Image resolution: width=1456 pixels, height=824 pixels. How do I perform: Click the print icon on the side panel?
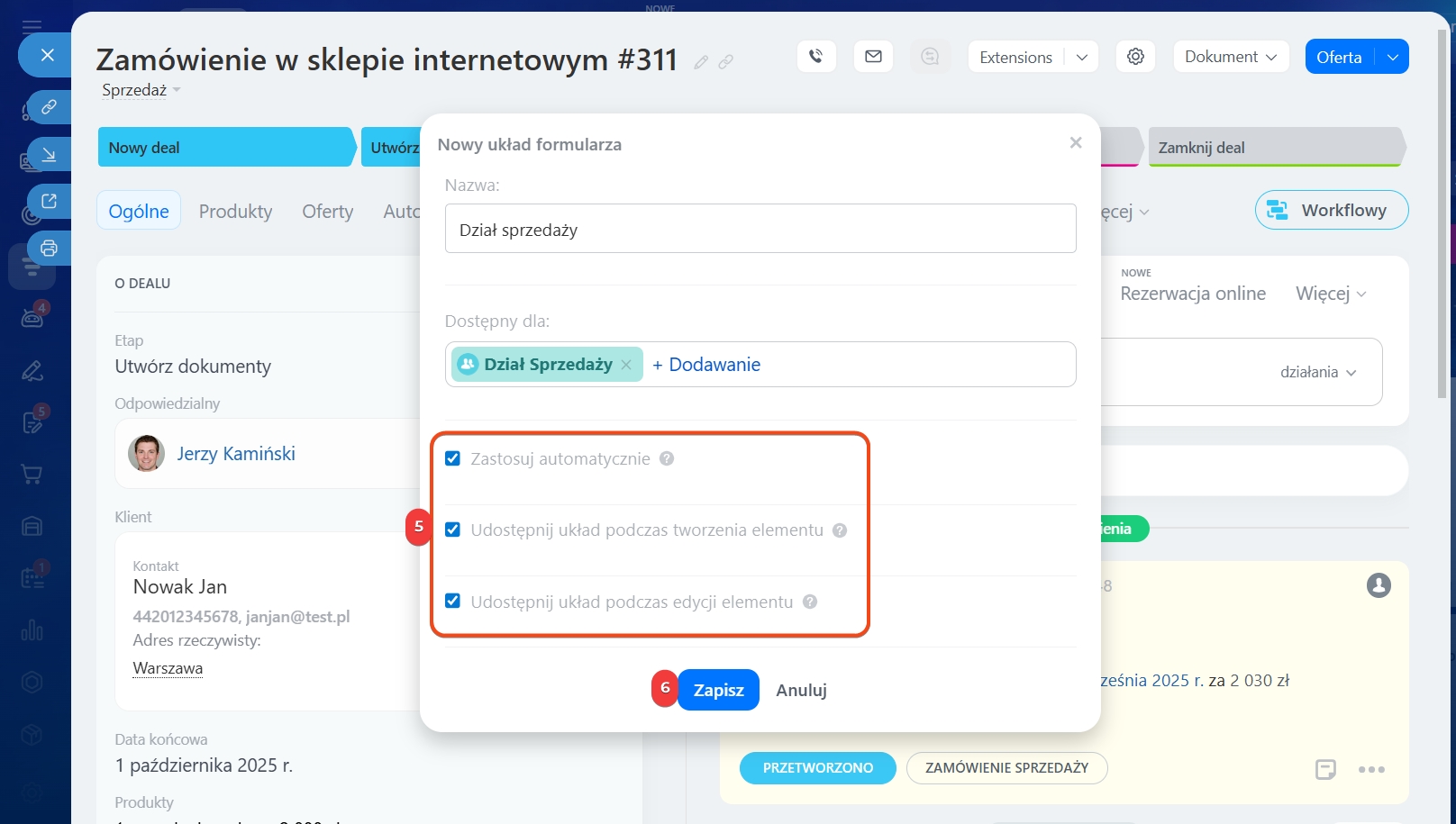click(x=49, y=248)
